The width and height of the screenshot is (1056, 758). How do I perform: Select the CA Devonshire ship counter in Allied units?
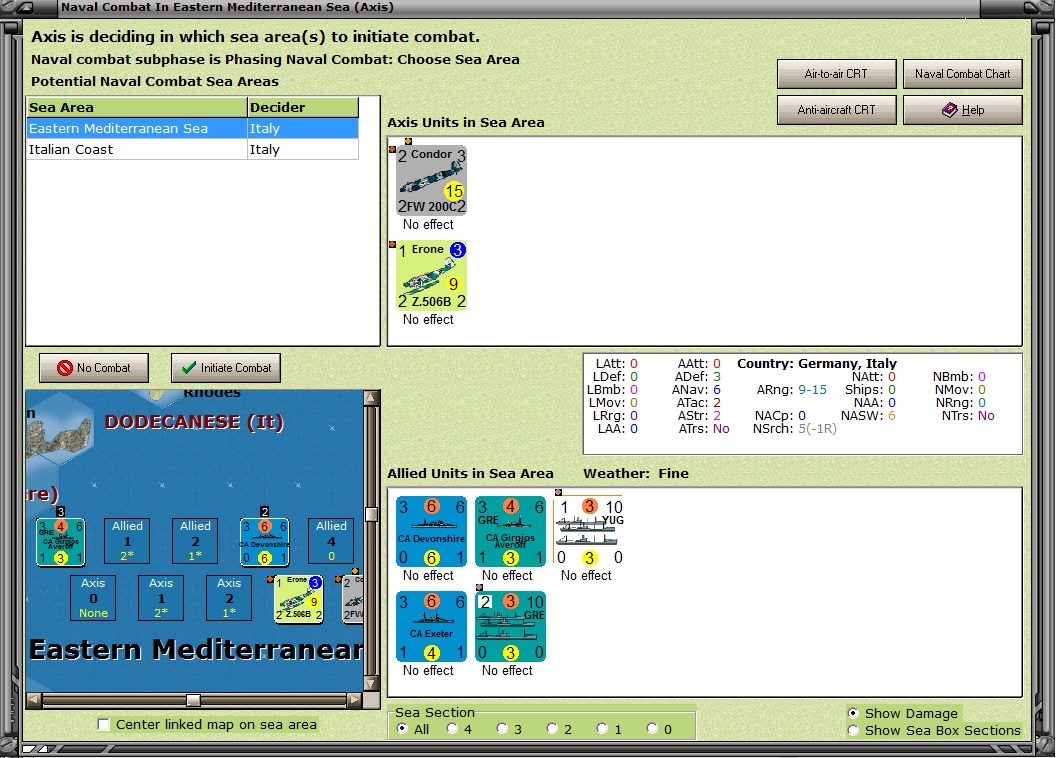coord(431,531)
